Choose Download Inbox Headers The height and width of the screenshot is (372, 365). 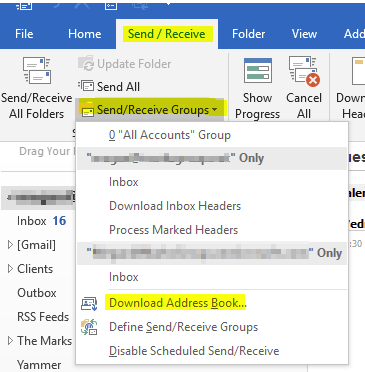click(212, 206)
